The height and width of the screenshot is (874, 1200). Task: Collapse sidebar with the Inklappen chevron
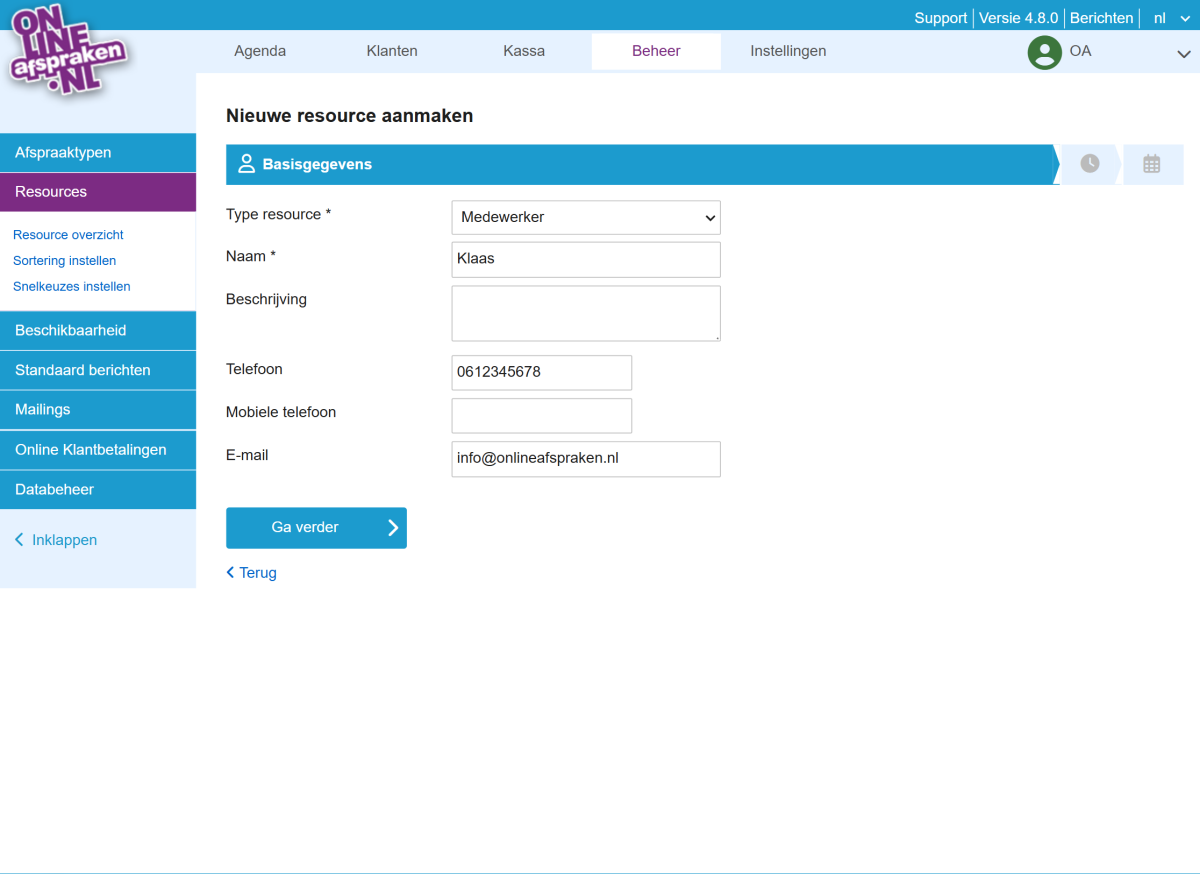pyautogui.click(x=19, y=540)
